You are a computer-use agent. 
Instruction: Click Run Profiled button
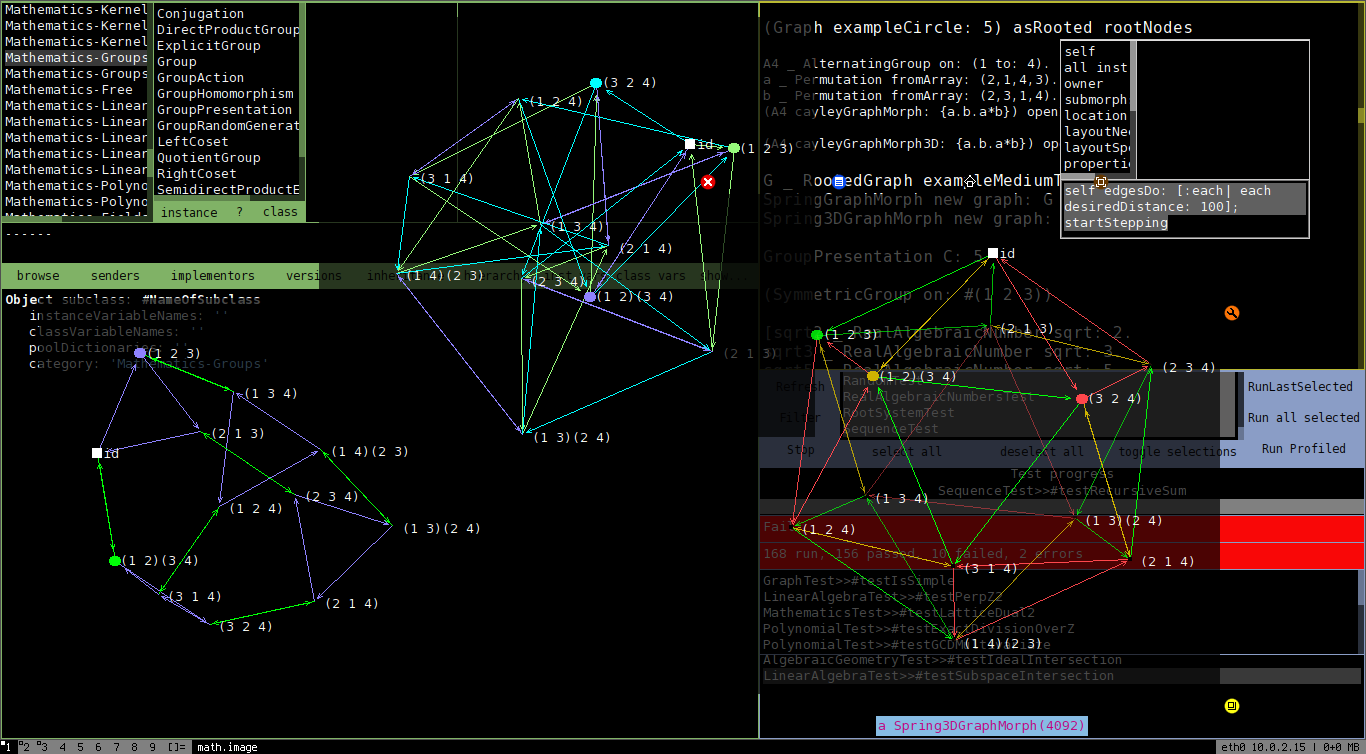[x=1303, y=449]
